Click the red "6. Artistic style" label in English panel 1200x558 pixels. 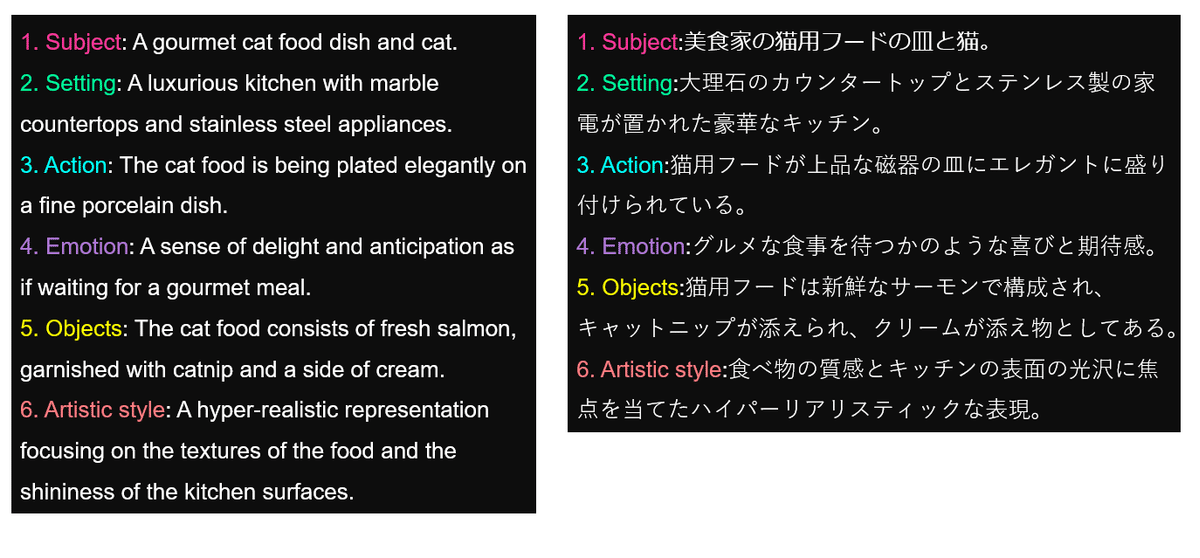coord(92,411)
